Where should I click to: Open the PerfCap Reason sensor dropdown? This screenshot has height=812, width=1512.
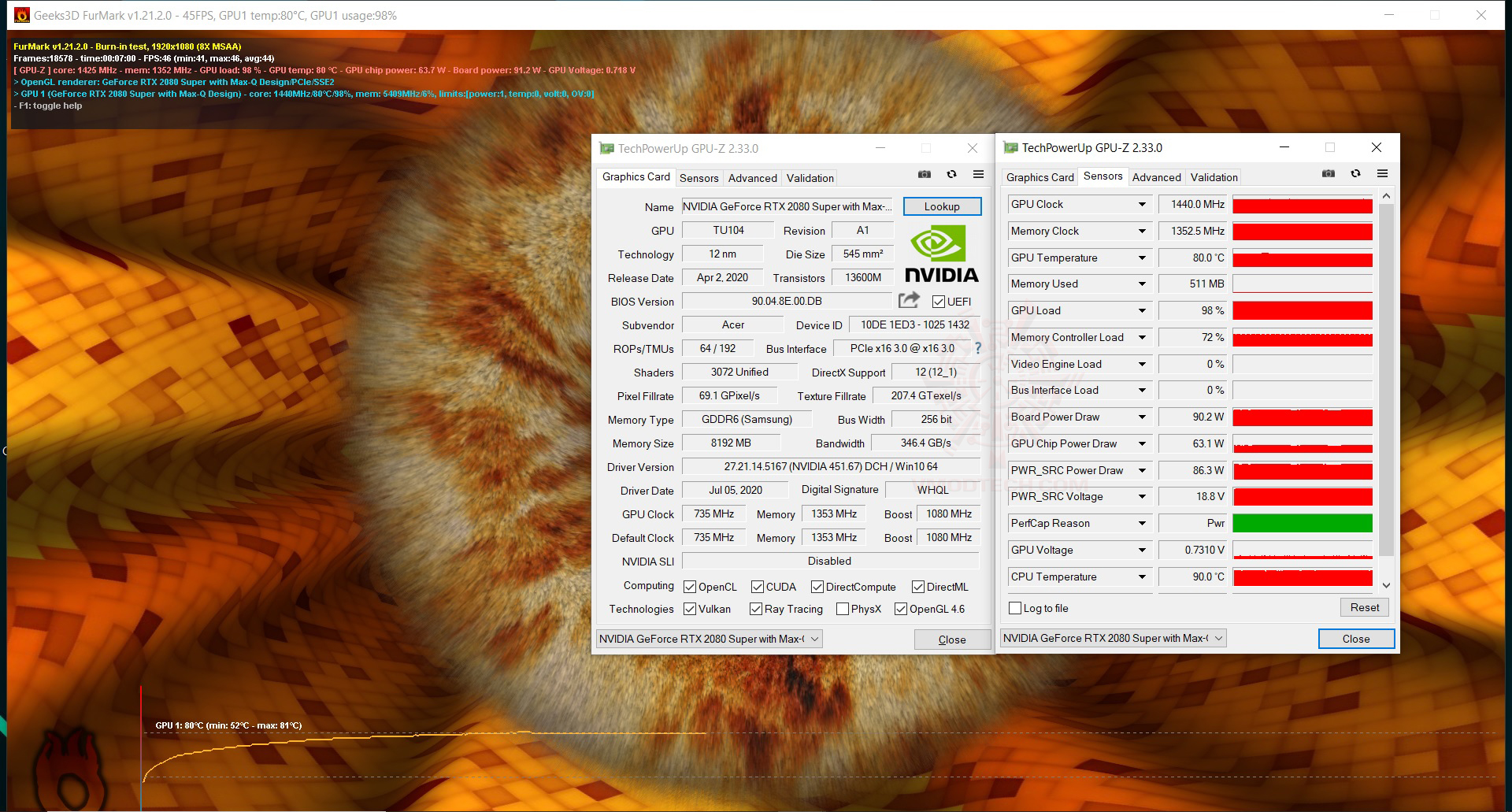[x=1142, y=524]
